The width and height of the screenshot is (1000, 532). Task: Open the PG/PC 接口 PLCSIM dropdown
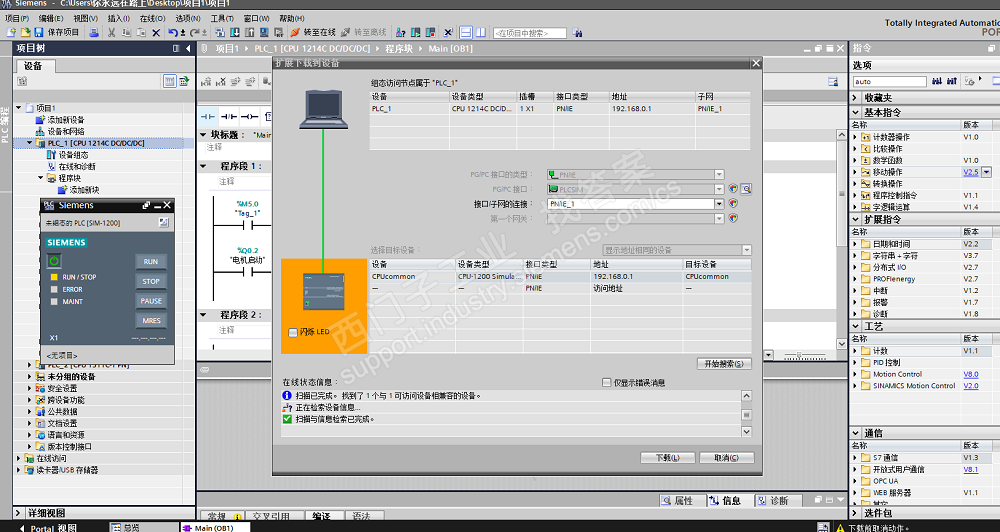point(719,189)
